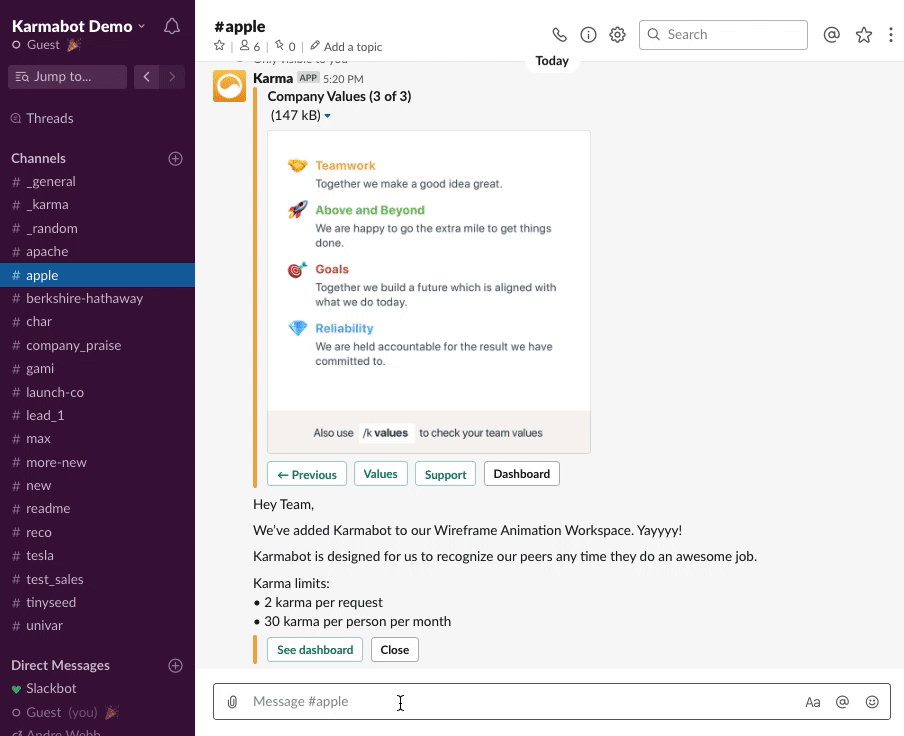The width and height of the screenshot is (904, 736).
Task: Click the See dashboard button
Action: (x=315, y=650)
